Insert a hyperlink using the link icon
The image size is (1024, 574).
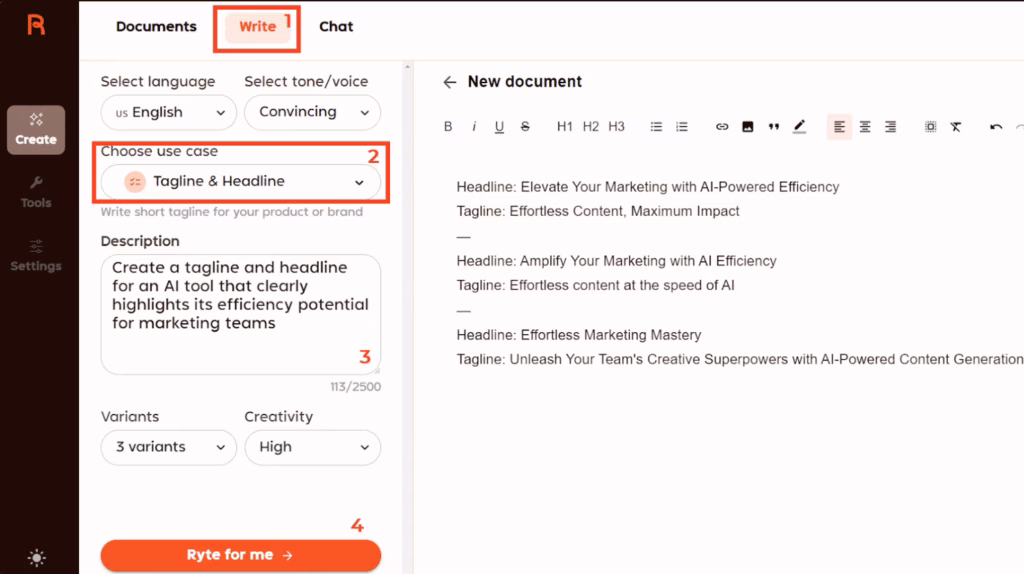click(722, 127)
